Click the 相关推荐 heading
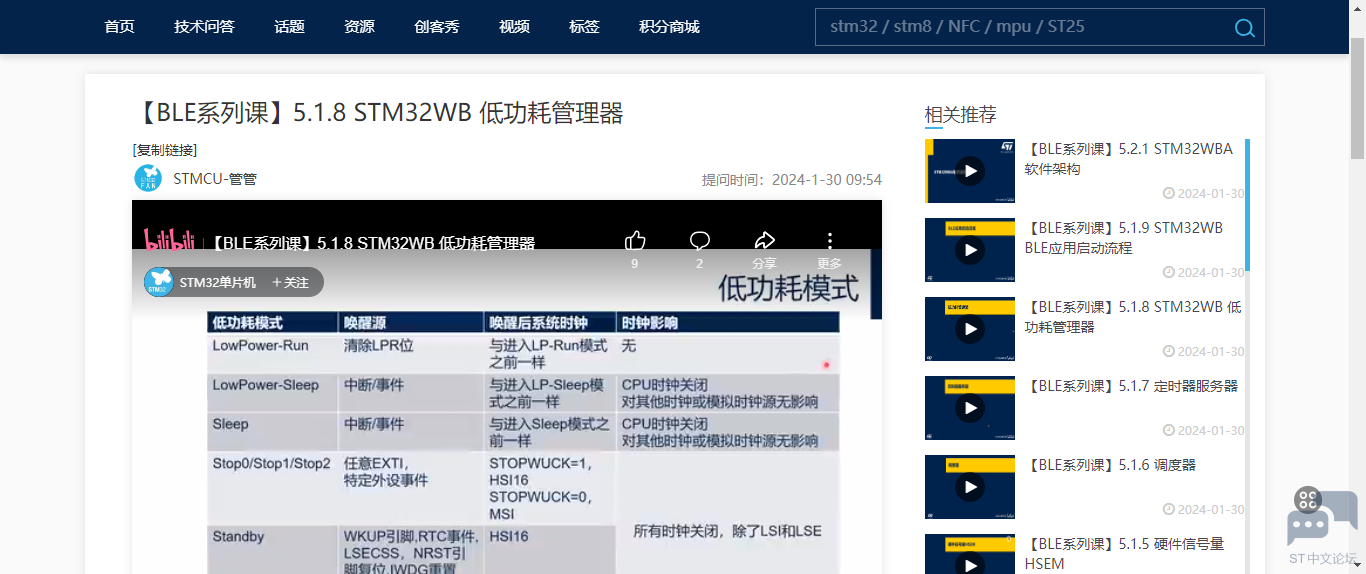This screenshot has height=574, width=1366. (x=960, y=115)
